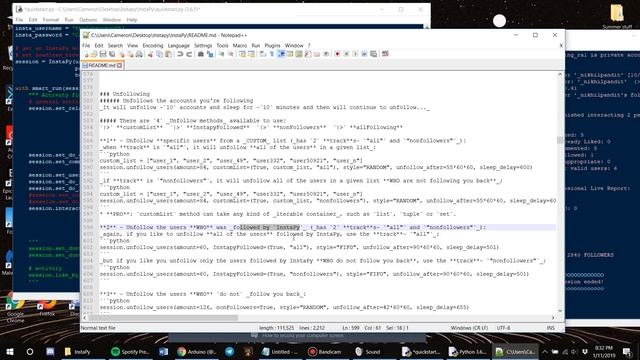Open the Function List toolbar icon
The width and height of the screenshot is (640, 360).
coord(308,54)
